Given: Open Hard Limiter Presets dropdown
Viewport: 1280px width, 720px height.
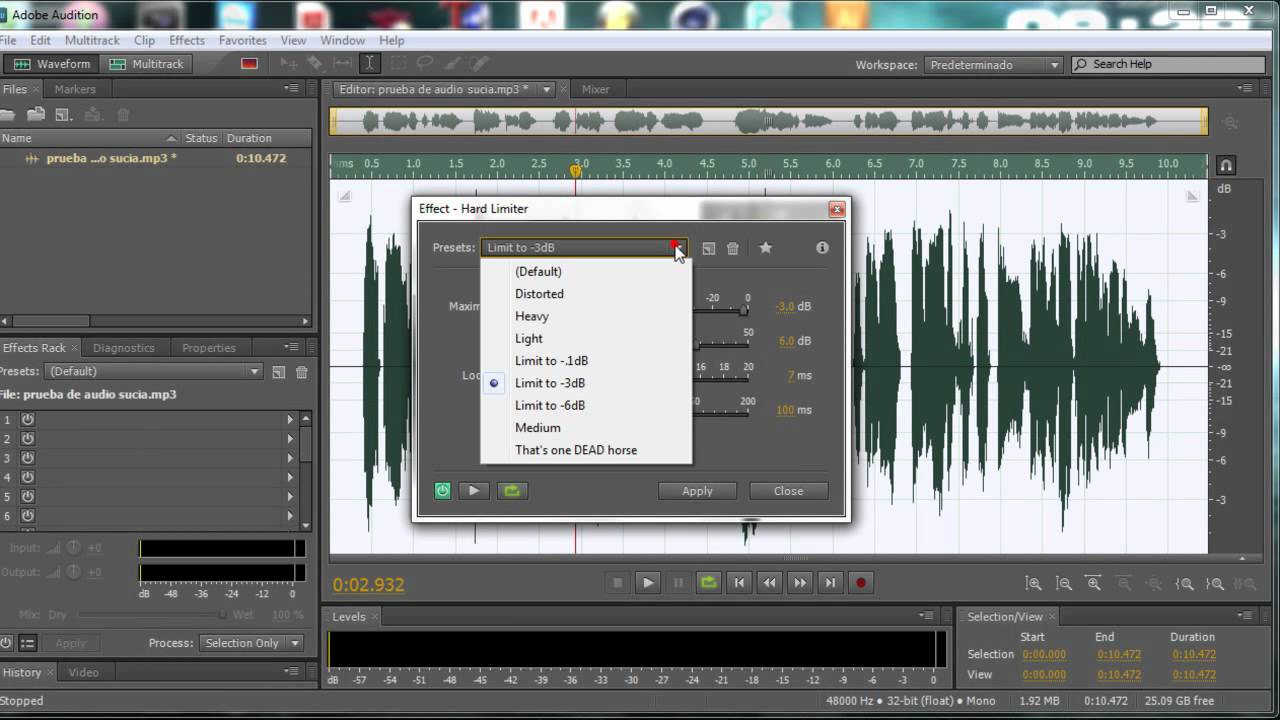Looking at the screenshot, I should (x=584, y=248).
